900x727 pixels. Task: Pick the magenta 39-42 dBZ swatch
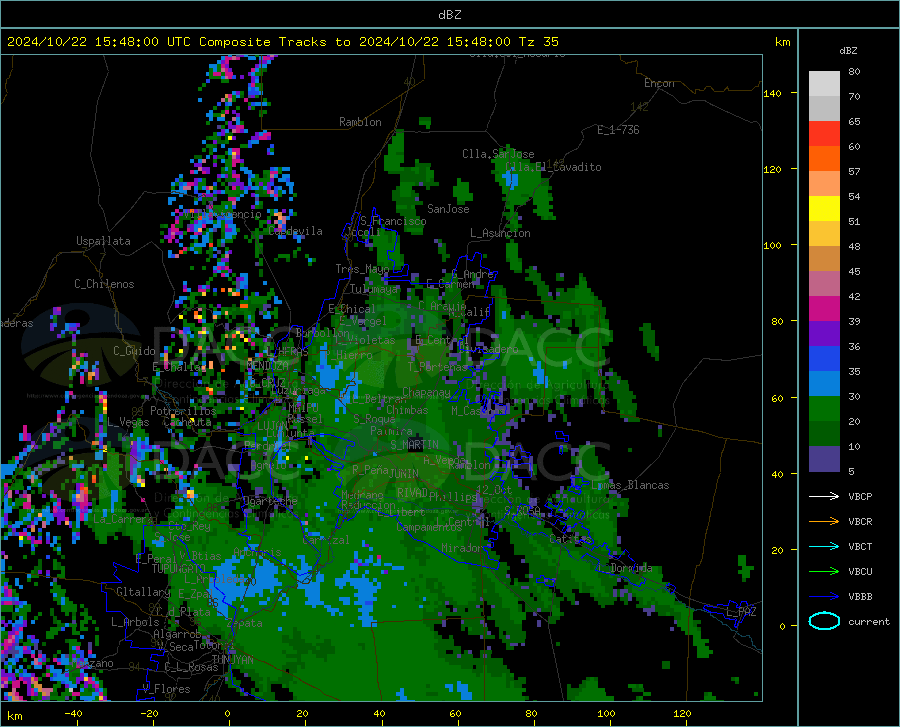pos(824,309)
